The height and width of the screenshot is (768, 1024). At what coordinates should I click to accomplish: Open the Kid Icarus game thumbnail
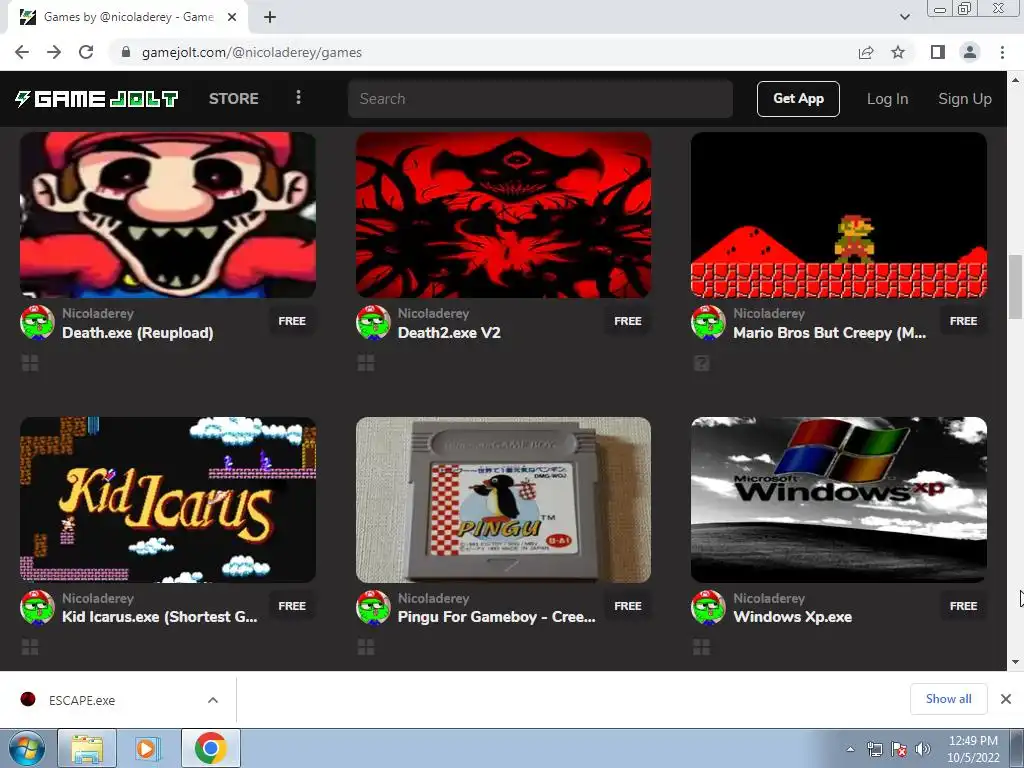pos(168,500)
